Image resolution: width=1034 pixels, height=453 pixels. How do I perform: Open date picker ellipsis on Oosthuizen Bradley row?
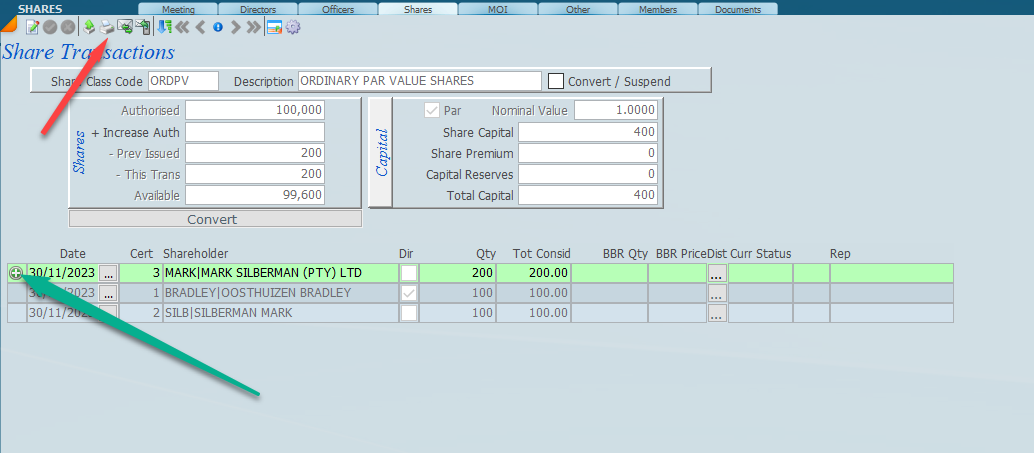coord(108,293)
